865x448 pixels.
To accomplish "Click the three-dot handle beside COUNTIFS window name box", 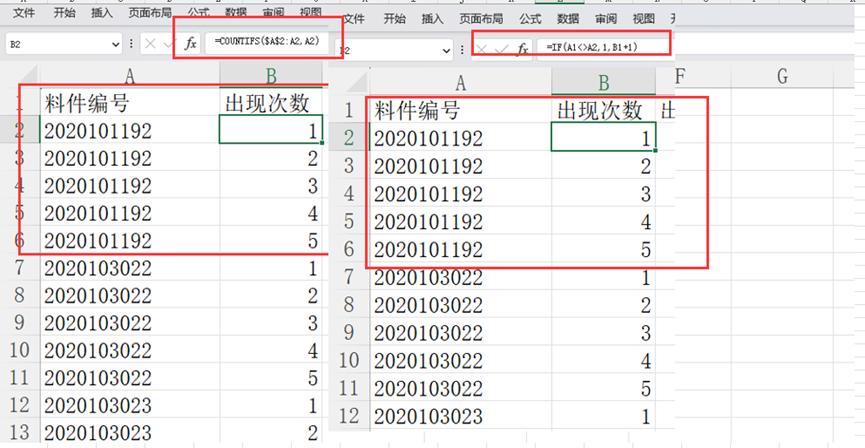I will pyautogui.click(x=131, y=44).
